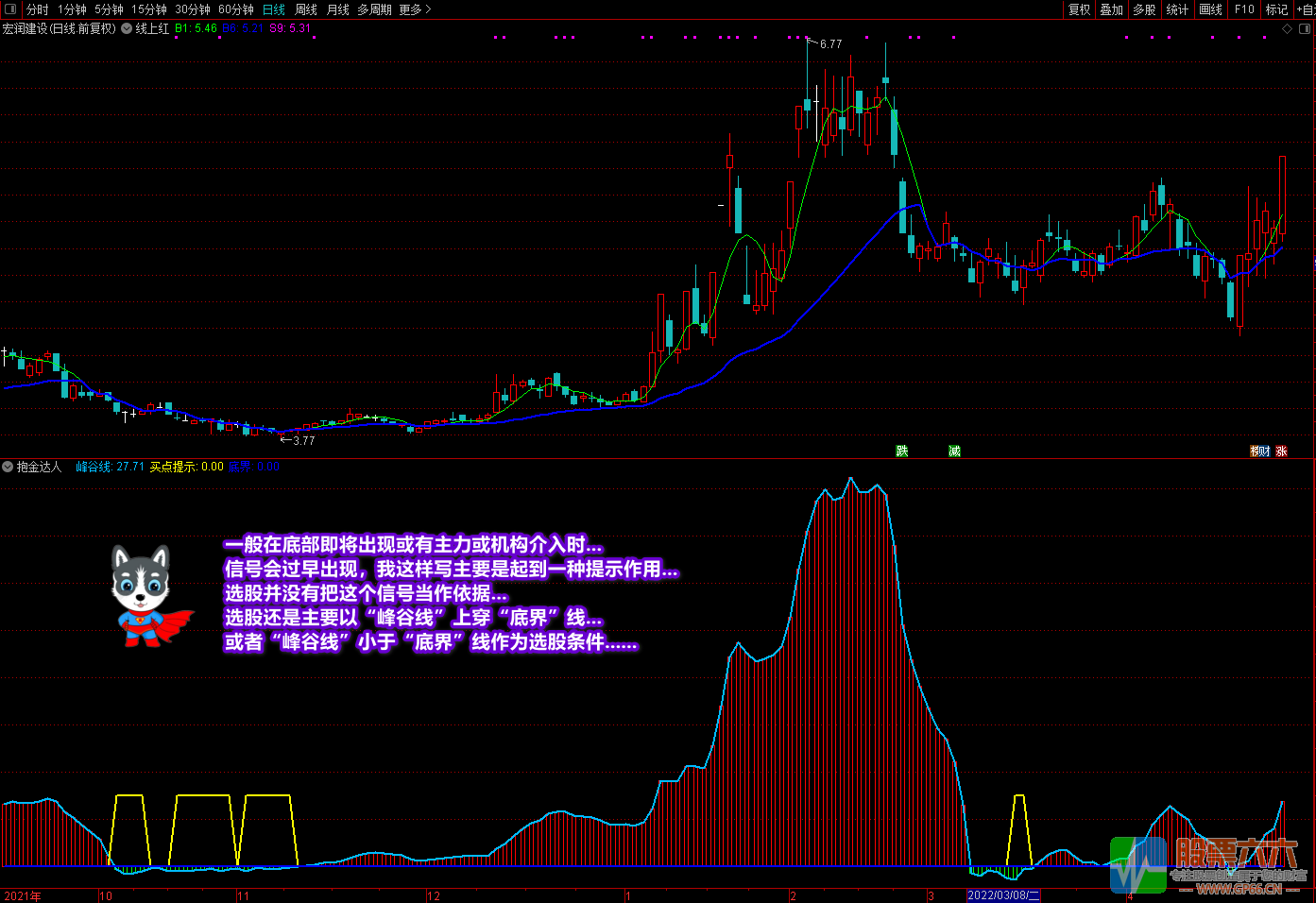Viewport: 1316px width, 903px height.
Task: Open the 画线 drawing tools
Action: pos(1210,9)
